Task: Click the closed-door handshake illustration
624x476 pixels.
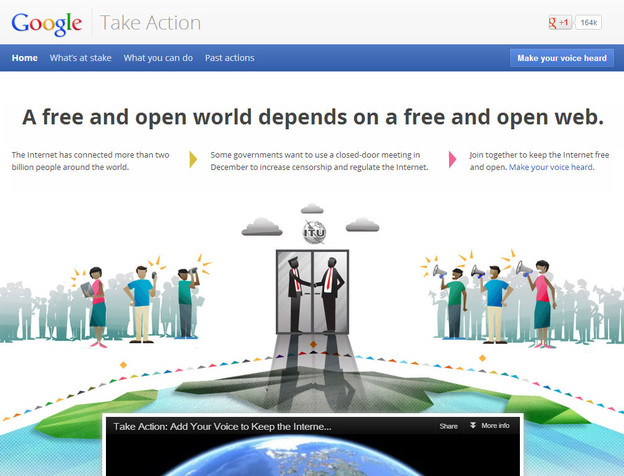Action: (x=312, y=292)
